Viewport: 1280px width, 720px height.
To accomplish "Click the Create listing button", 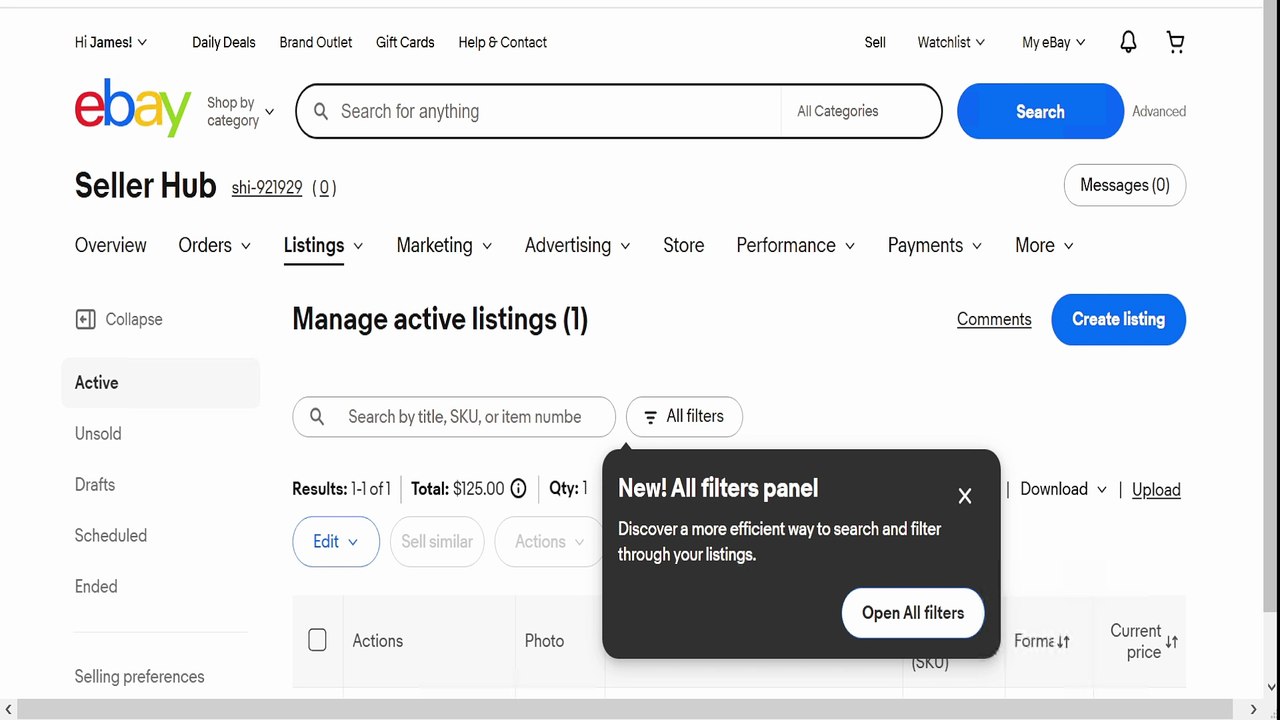I will (x=1118, y=319).
